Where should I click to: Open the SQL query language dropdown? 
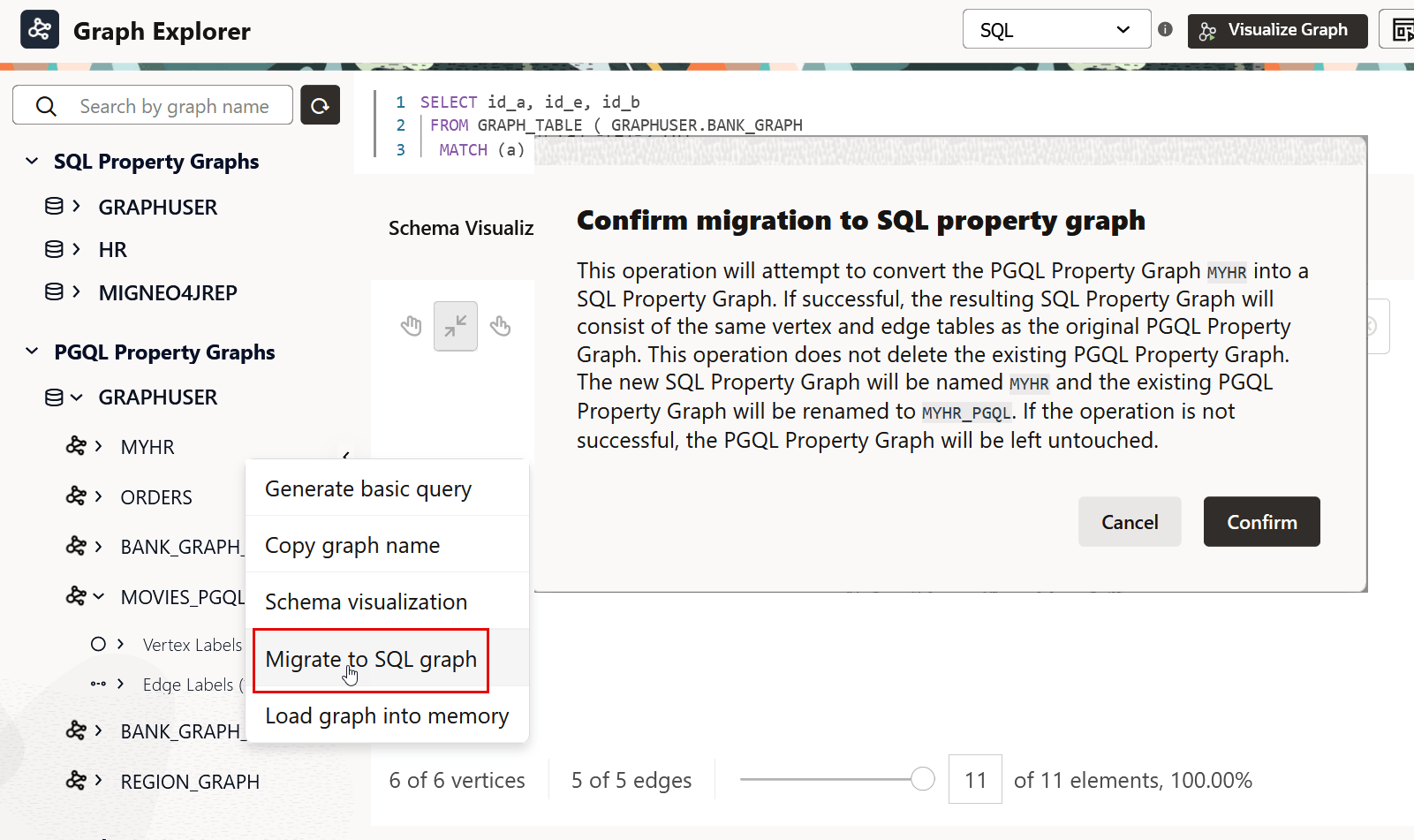(1056, 30)
